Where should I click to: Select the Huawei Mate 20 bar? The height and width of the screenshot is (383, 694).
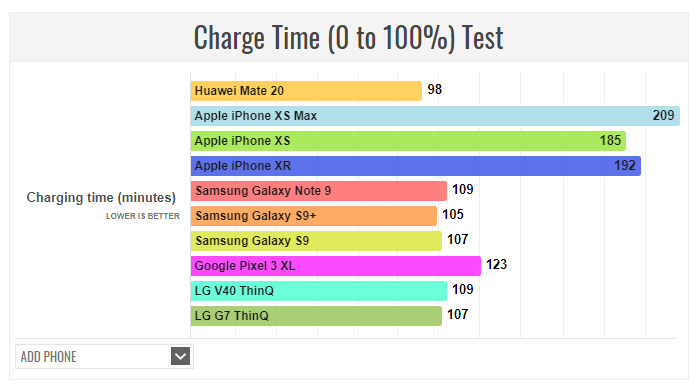tap(306, 91)
